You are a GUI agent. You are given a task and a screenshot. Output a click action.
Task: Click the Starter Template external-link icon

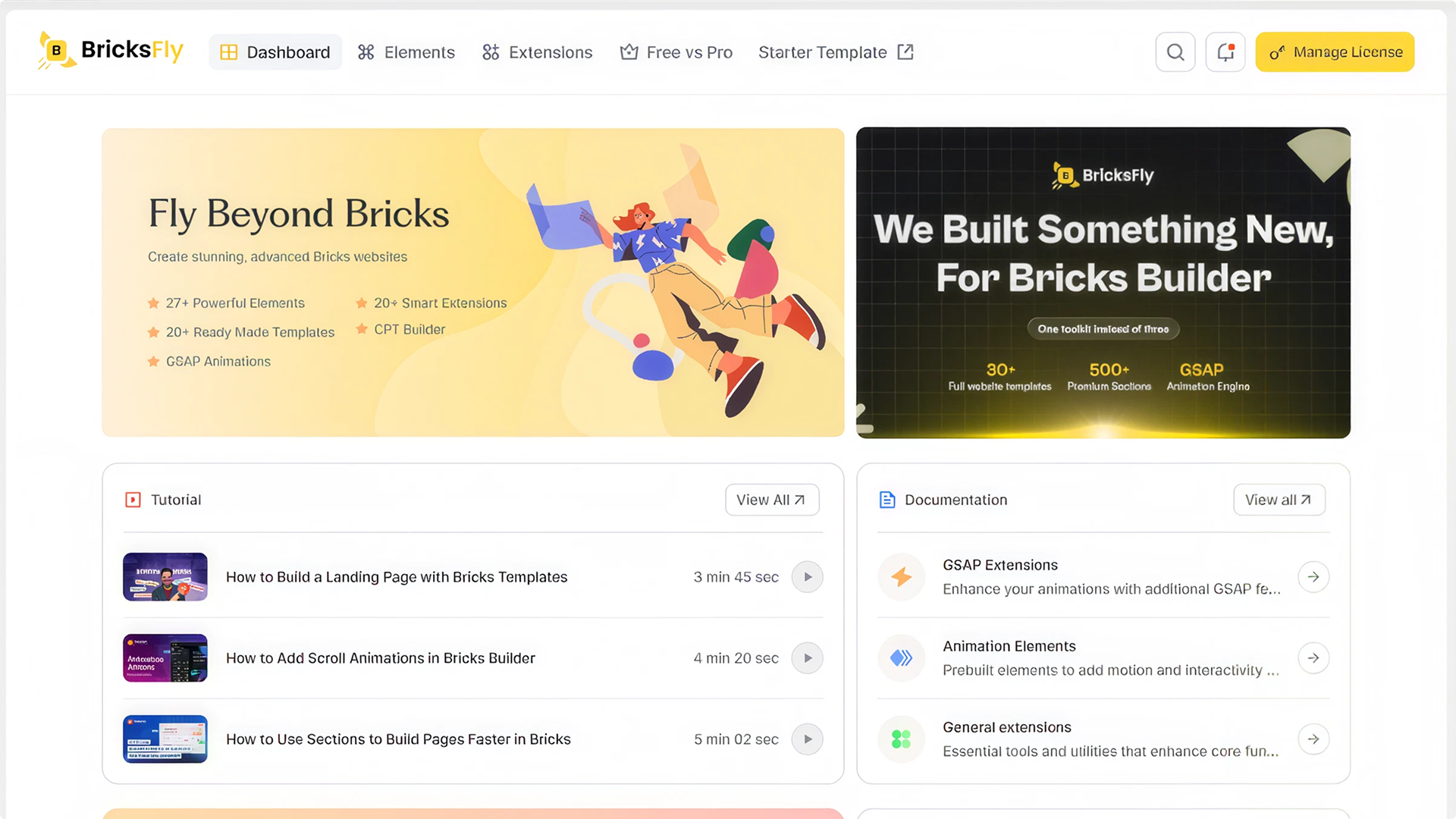coord(905,52)
